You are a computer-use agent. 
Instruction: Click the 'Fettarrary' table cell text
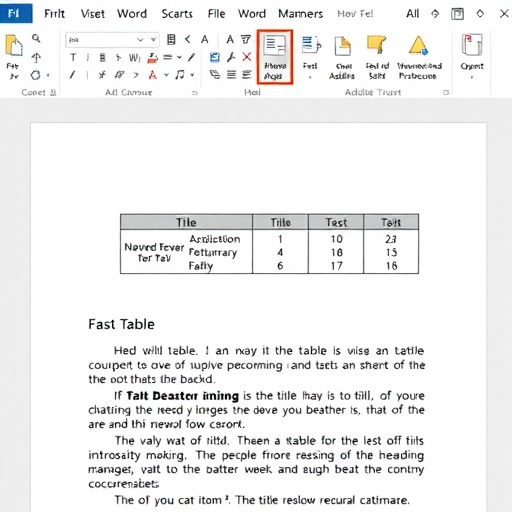213,252
